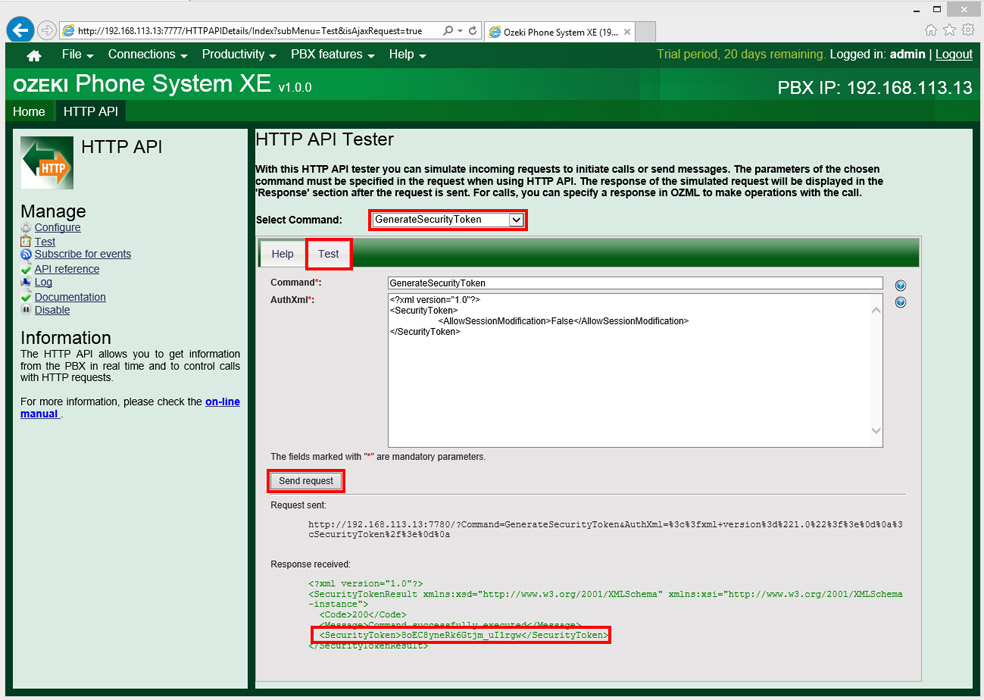The image size is (984, 700).
Task: Click the Logout link
Action: click(953, 55)
